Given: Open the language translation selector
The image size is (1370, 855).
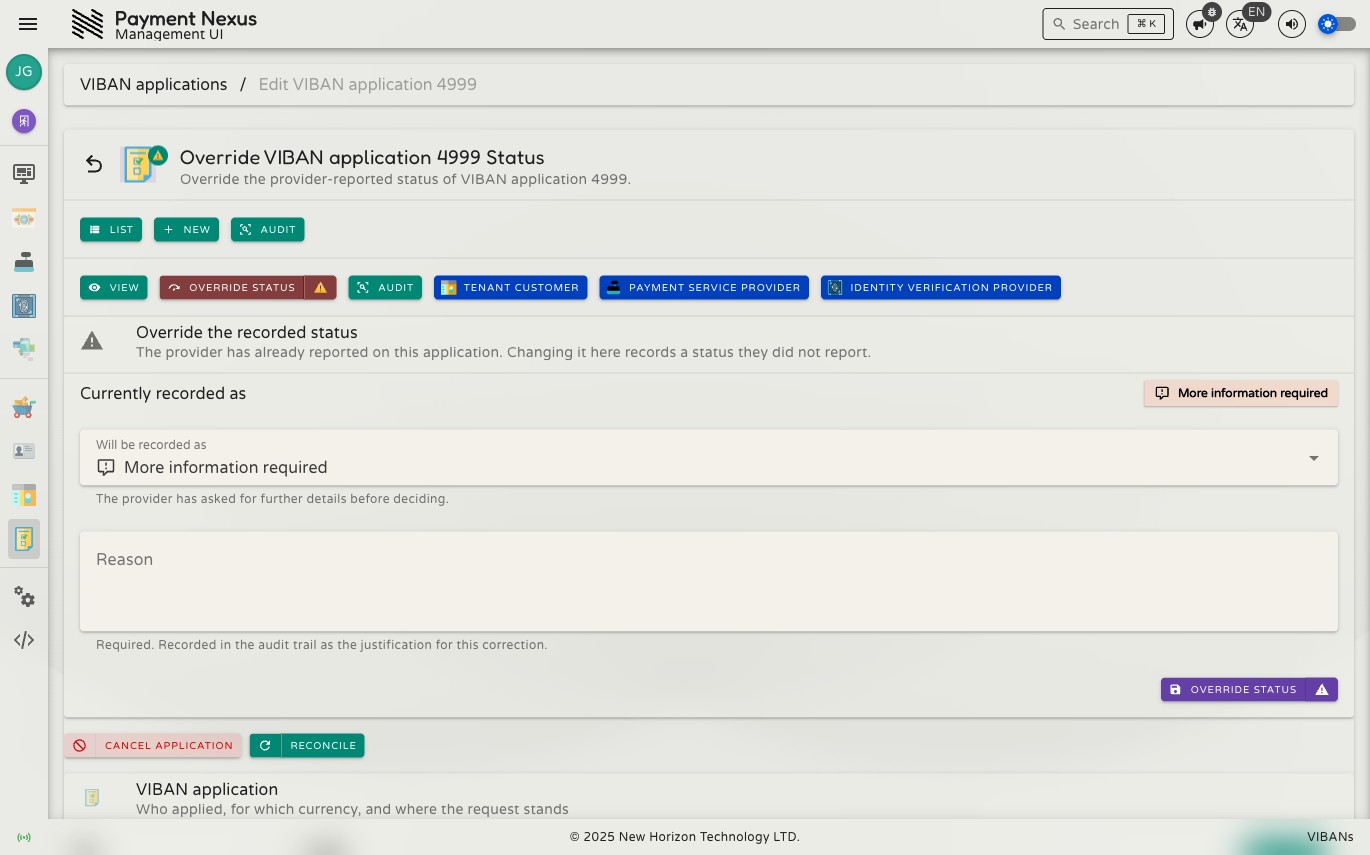Looking at the screenshot, I should click(x=1240, y=24).
